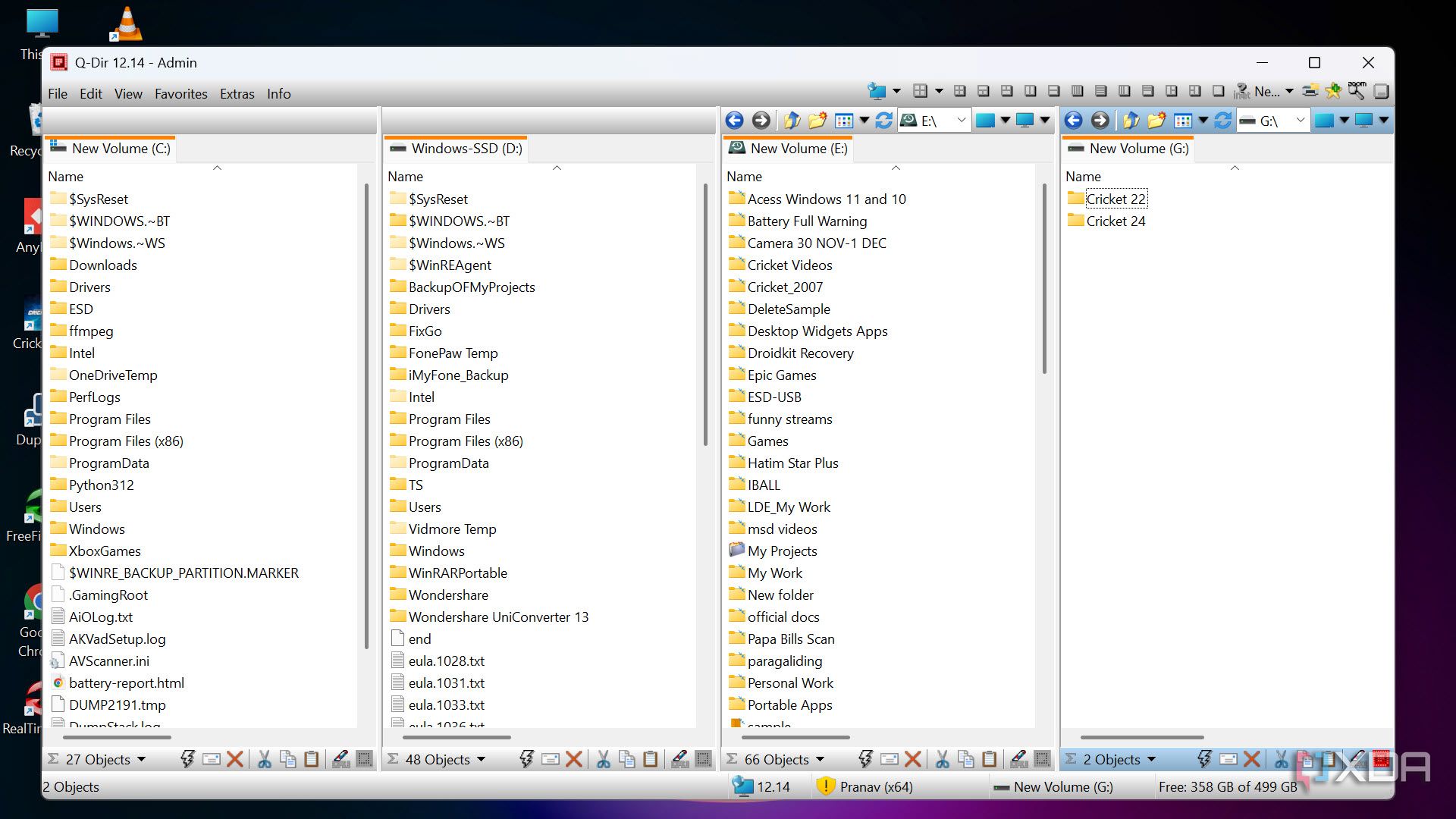Open the View menu
Screen dimensions: 1456x819
click(x=128, y=93)
